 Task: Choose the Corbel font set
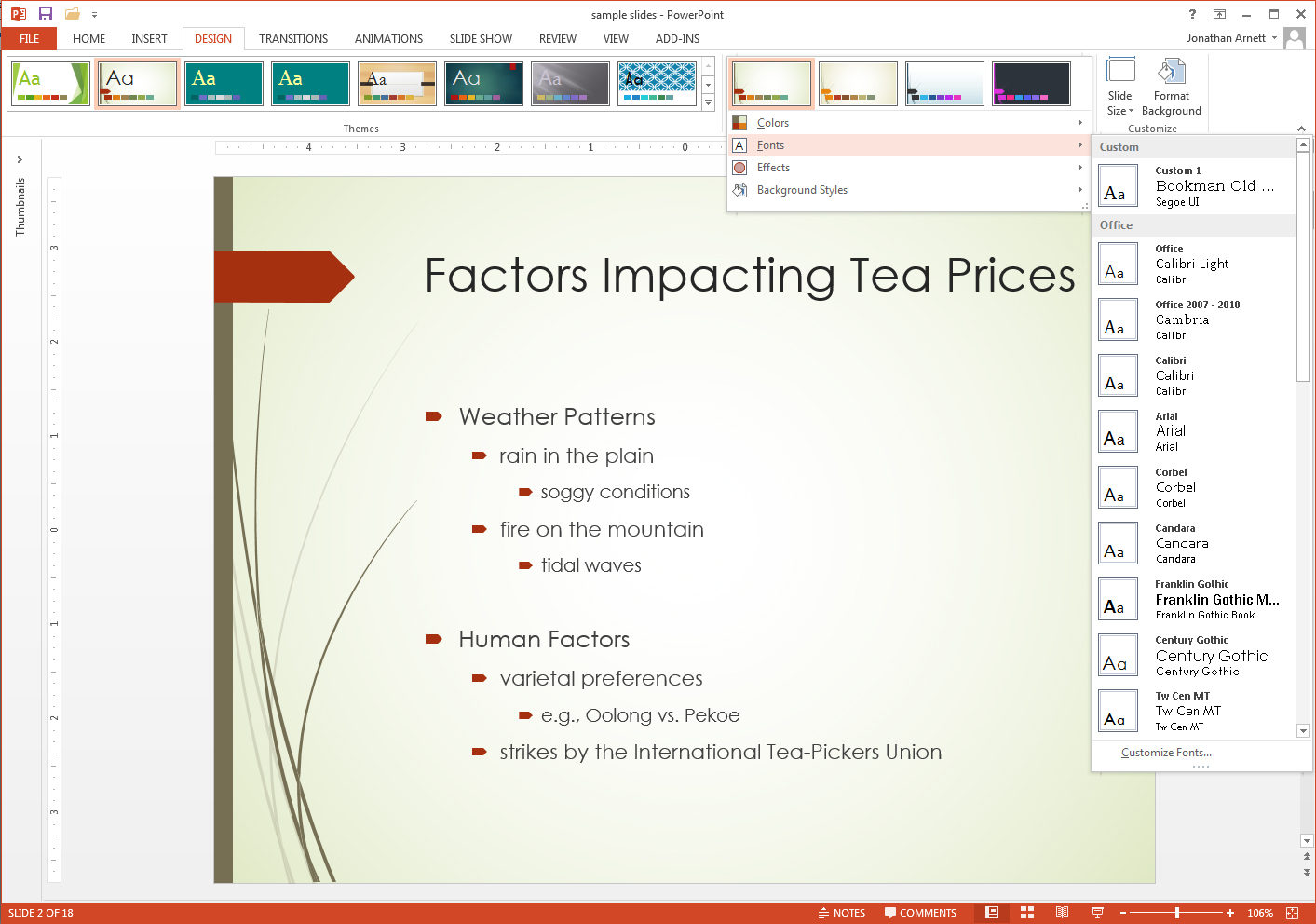(1194, 487)
